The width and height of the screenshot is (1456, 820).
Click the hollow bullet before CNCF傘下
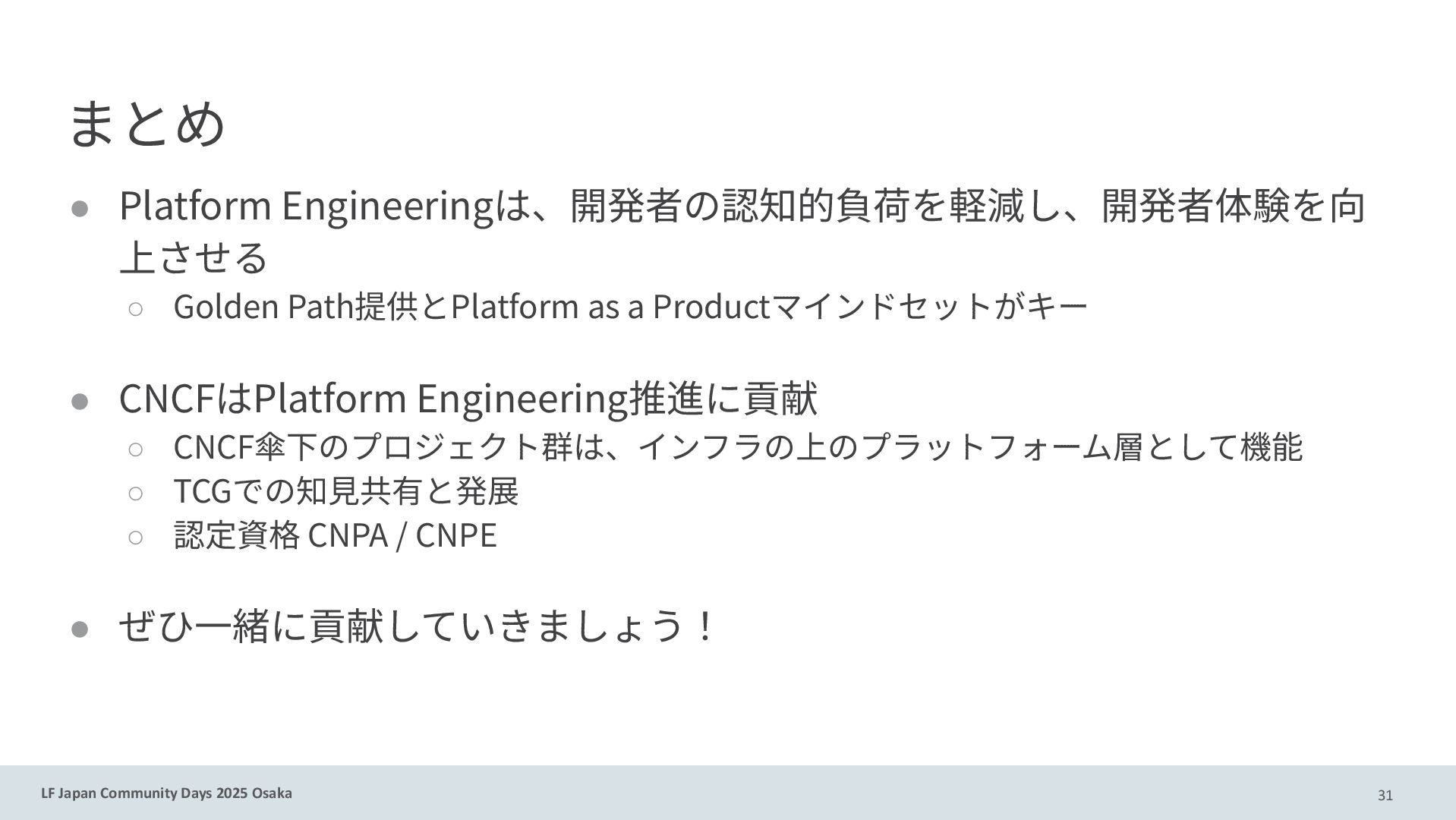point(136,449)
